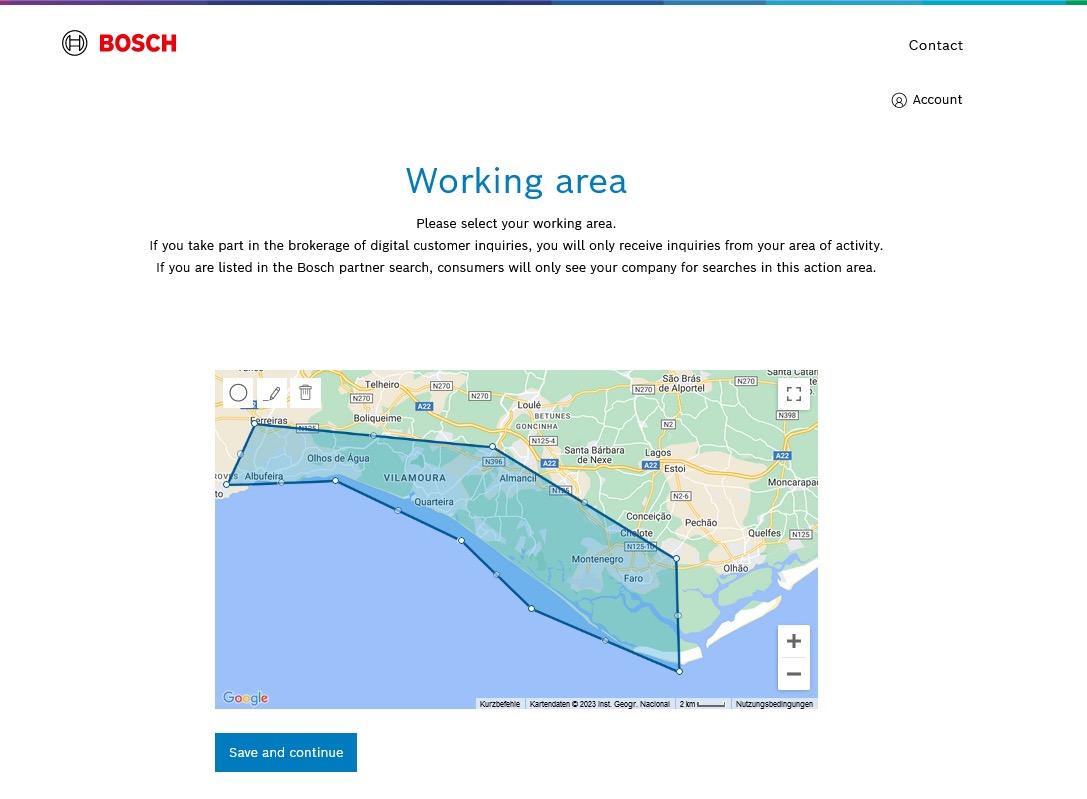Zoom out of the map
This screenshot has width=1087, height=799.
coord(794,674)
